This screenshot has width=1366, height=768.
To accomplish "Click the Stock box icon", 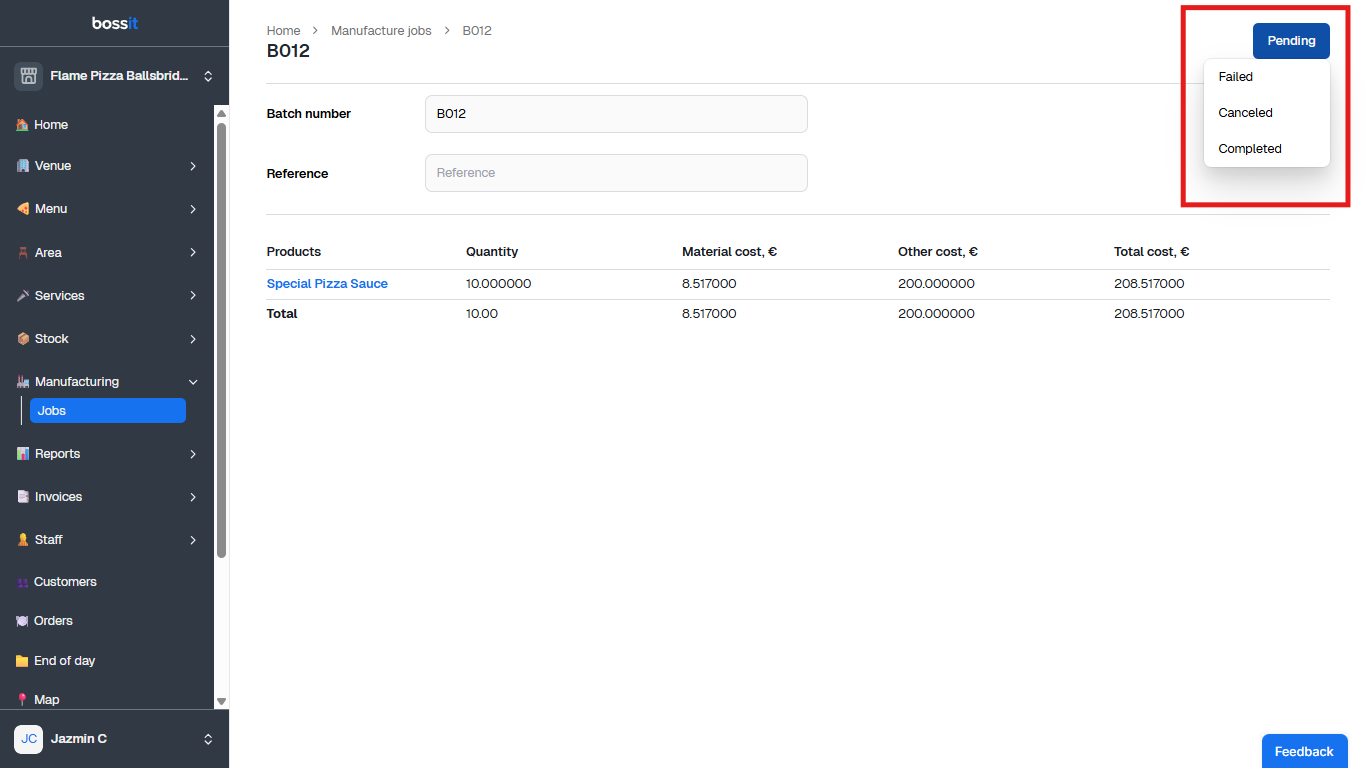I will point(23,339).
